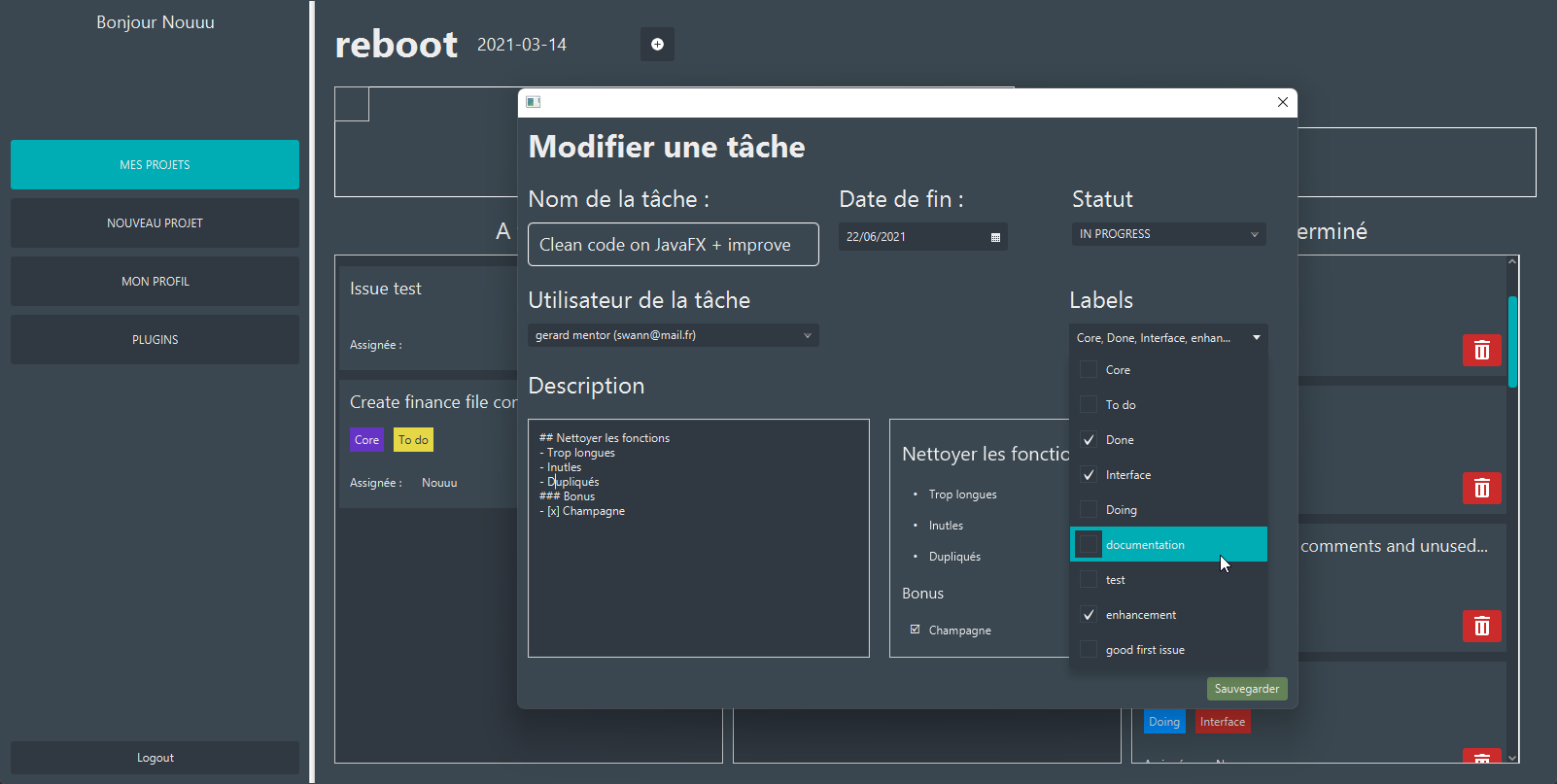The width and height of the screenshot is (1557, 784).
Task: Open the calendar picker for end date
Action: click(x=995, y=237)
